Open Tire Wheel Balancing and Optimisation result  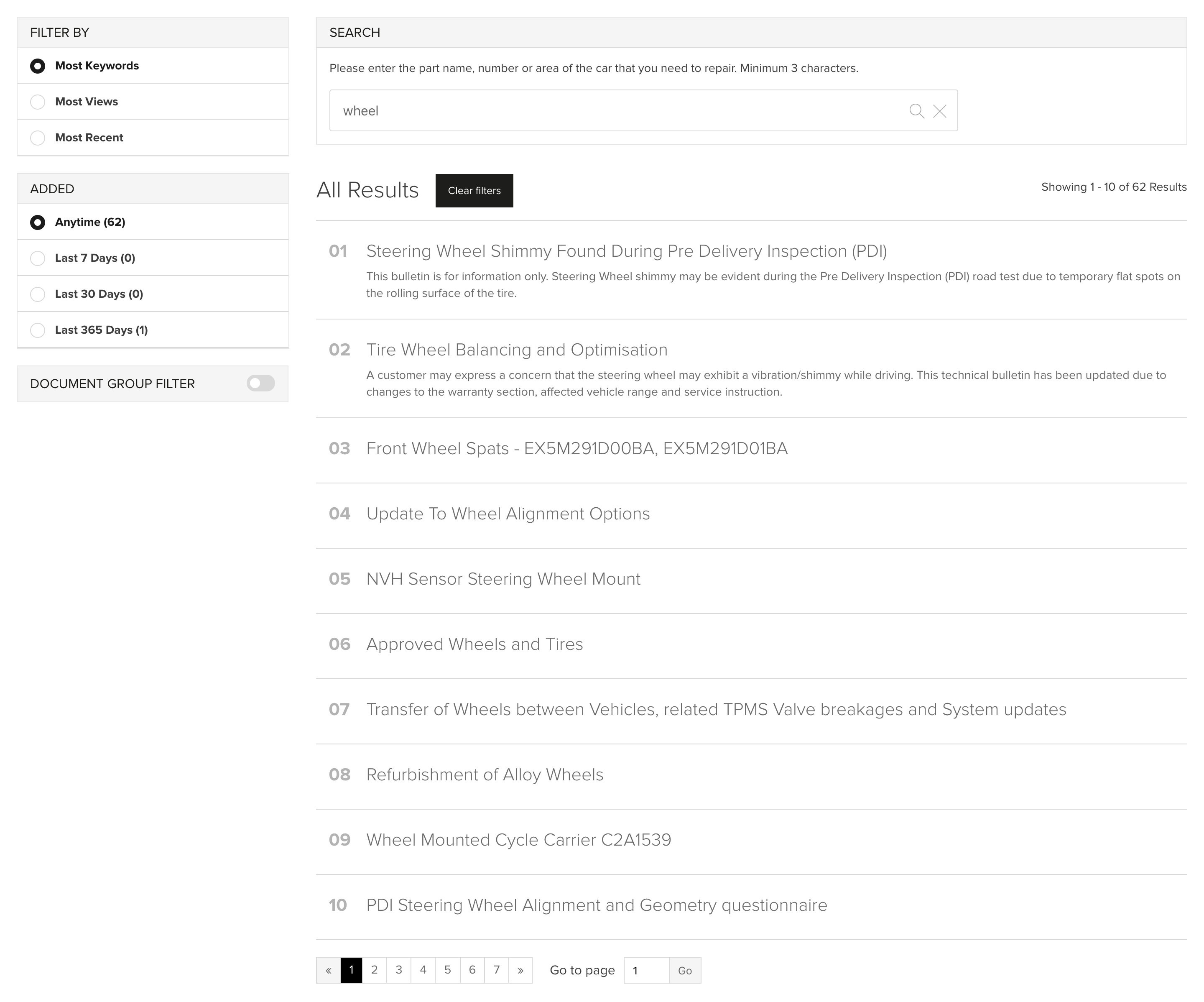point(517,350)
